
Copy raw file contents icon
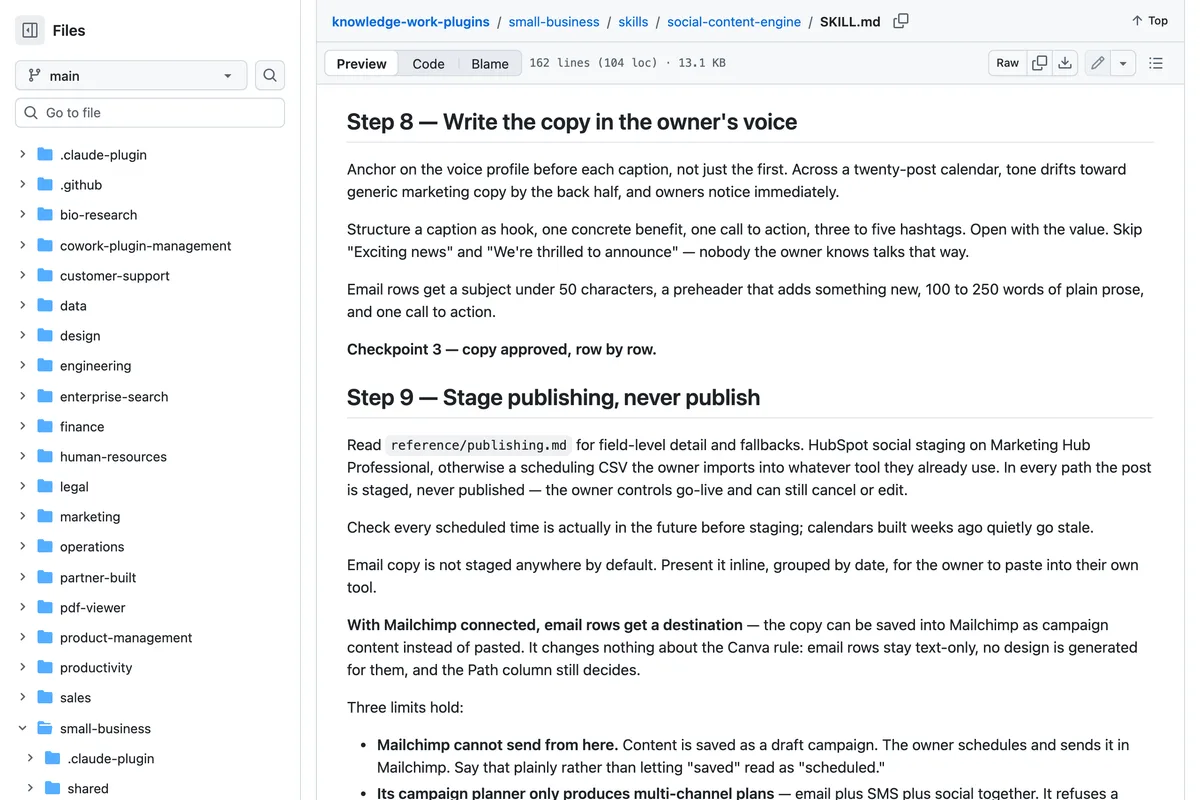pos(1040,63)
